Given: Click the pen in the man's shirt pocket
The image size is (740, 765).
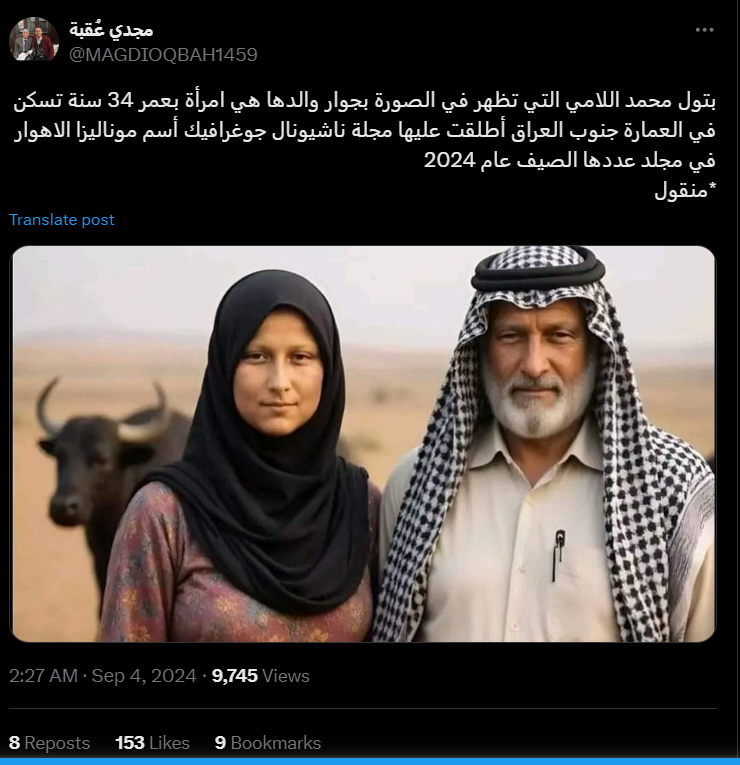Looking at the screenshot, I should pos(558,555).
